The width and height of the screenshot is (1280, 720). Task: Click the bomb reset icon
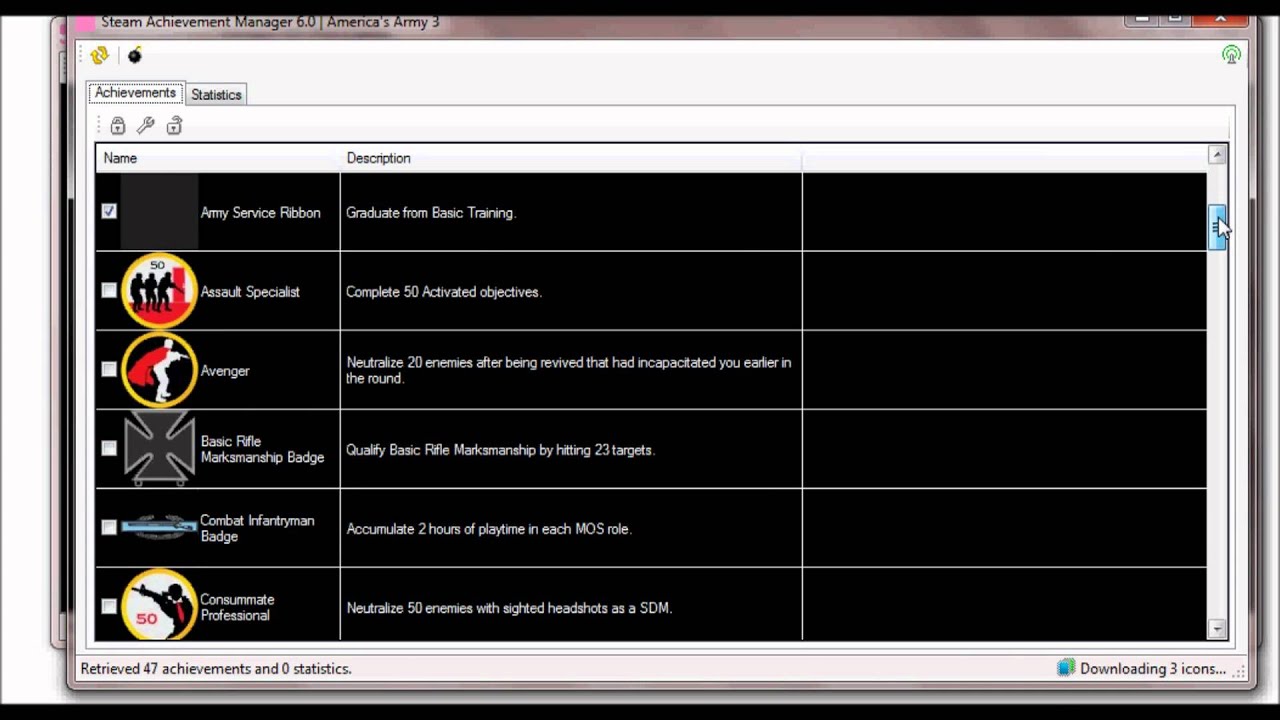click(x=135, y=56)
